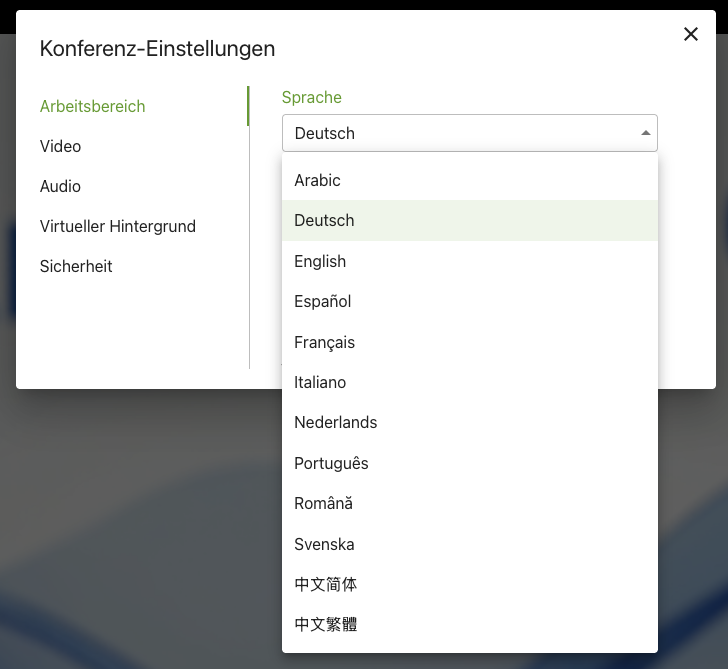Click the Sprache combo box showing Deutsch

pos(460,133)
